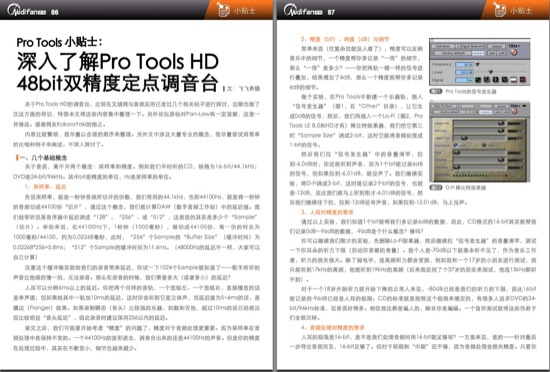
Task: Click the Midifan logo on page 86
Action: point(27,10)
